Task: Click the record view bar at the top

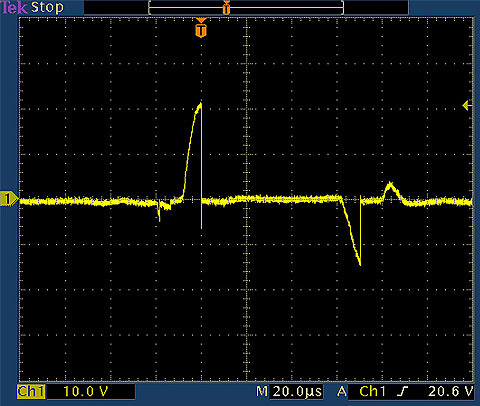Action: pos(246,8)
